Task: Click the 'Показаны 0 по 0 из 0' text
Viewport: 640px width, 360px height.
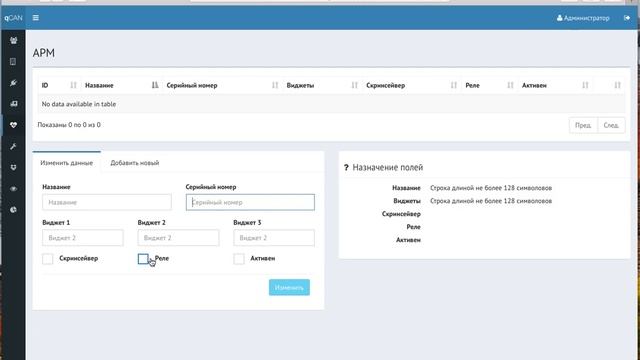Action: click(x=69, y=125)
